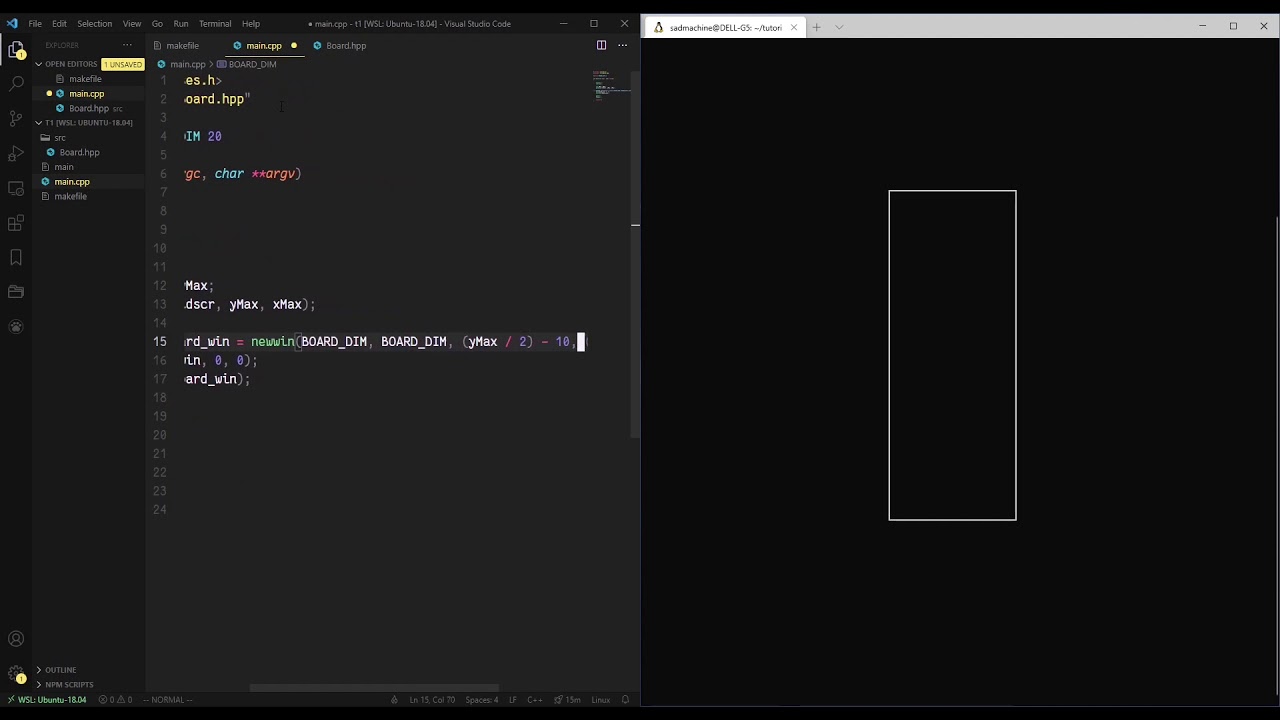The height and width of the screenshot is (720, 1280).
Task: Open the Help menu
Action: (251, 23)
